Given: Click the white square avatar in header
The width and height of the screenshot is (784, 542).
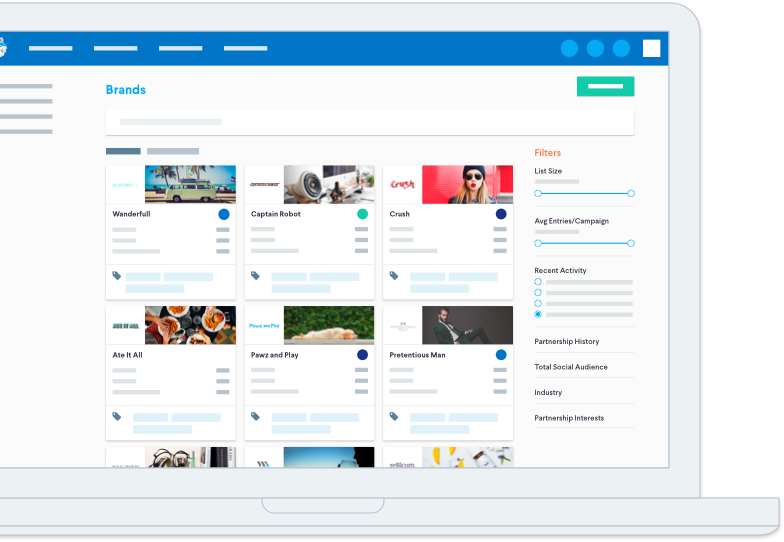Looking at the screenshot, I should tap(652, 48).
